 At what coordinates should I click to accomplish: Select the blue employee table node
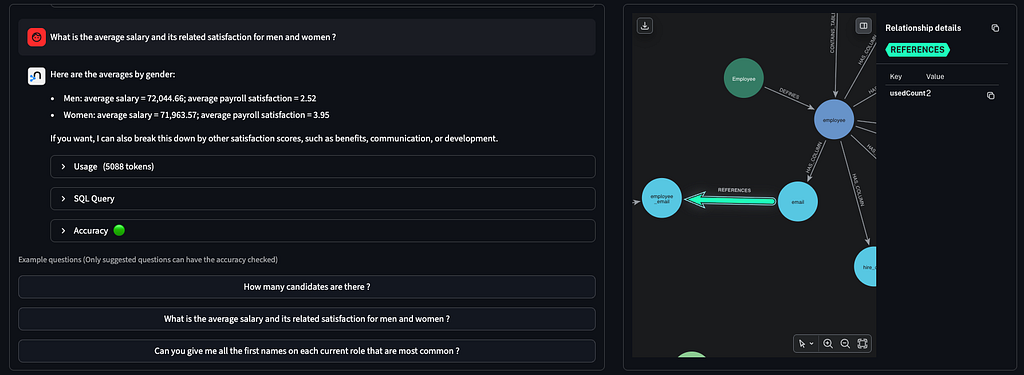[834, 120]
